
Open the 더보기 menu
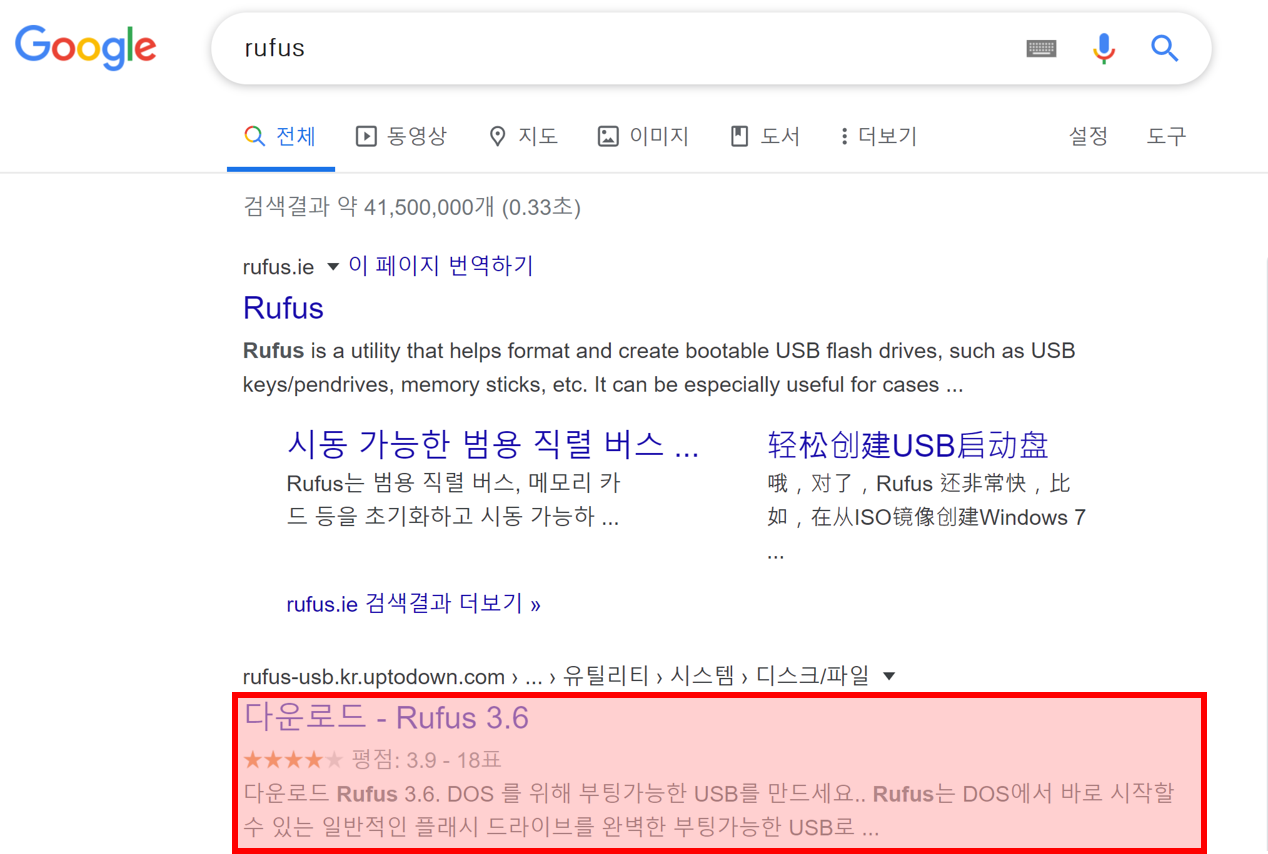pyautogui.click(x=879, y=136)
